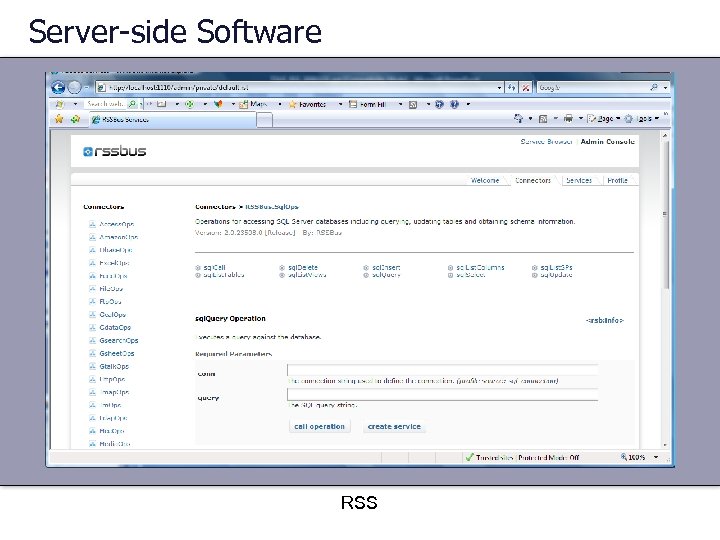
Task: Select the RSSBus Services browser tab
Action: [x=172, y=120]
